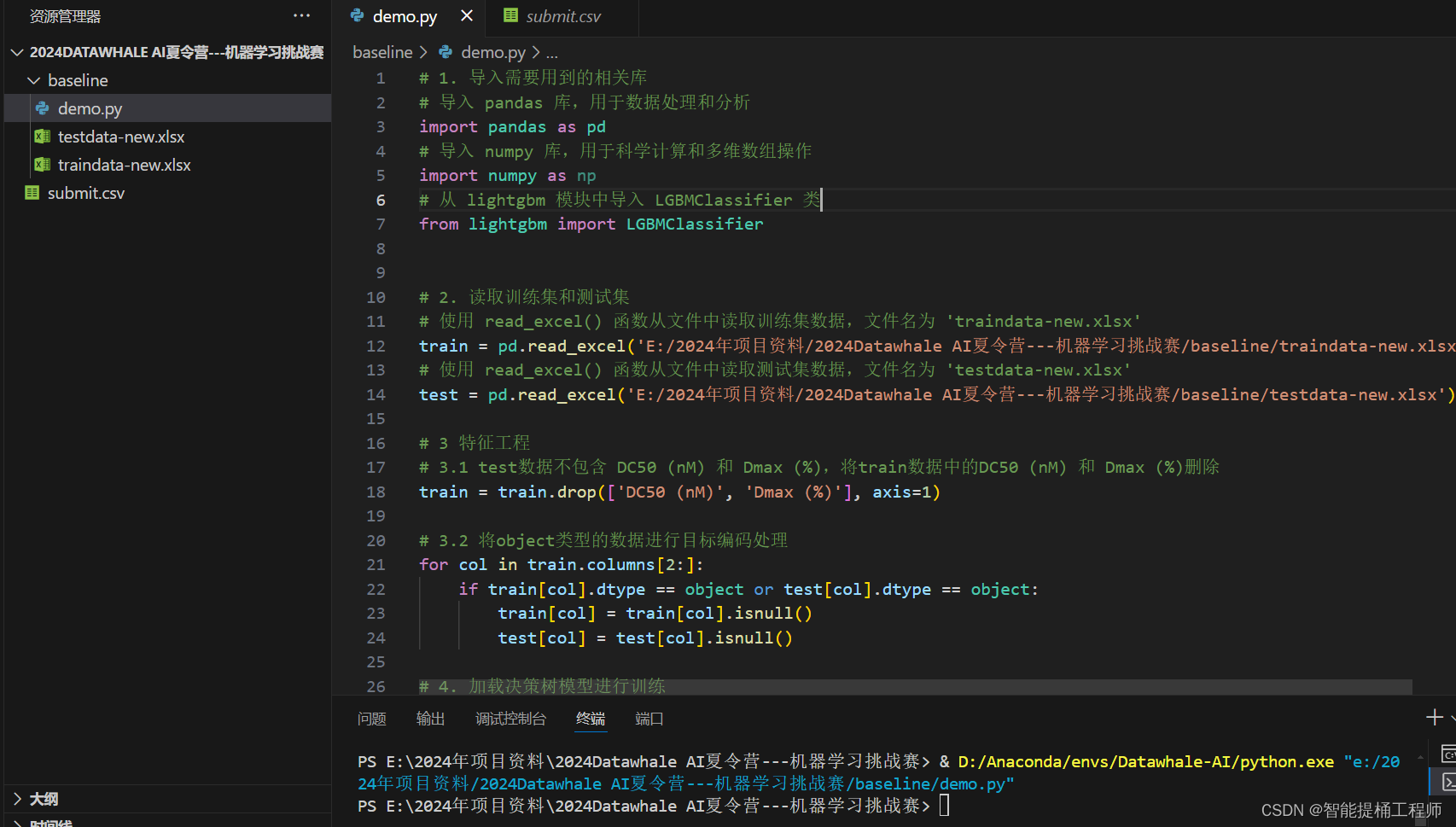Click the '# 3.2 将object类型' comment line
1456x827 pixels.
point(603,540)
